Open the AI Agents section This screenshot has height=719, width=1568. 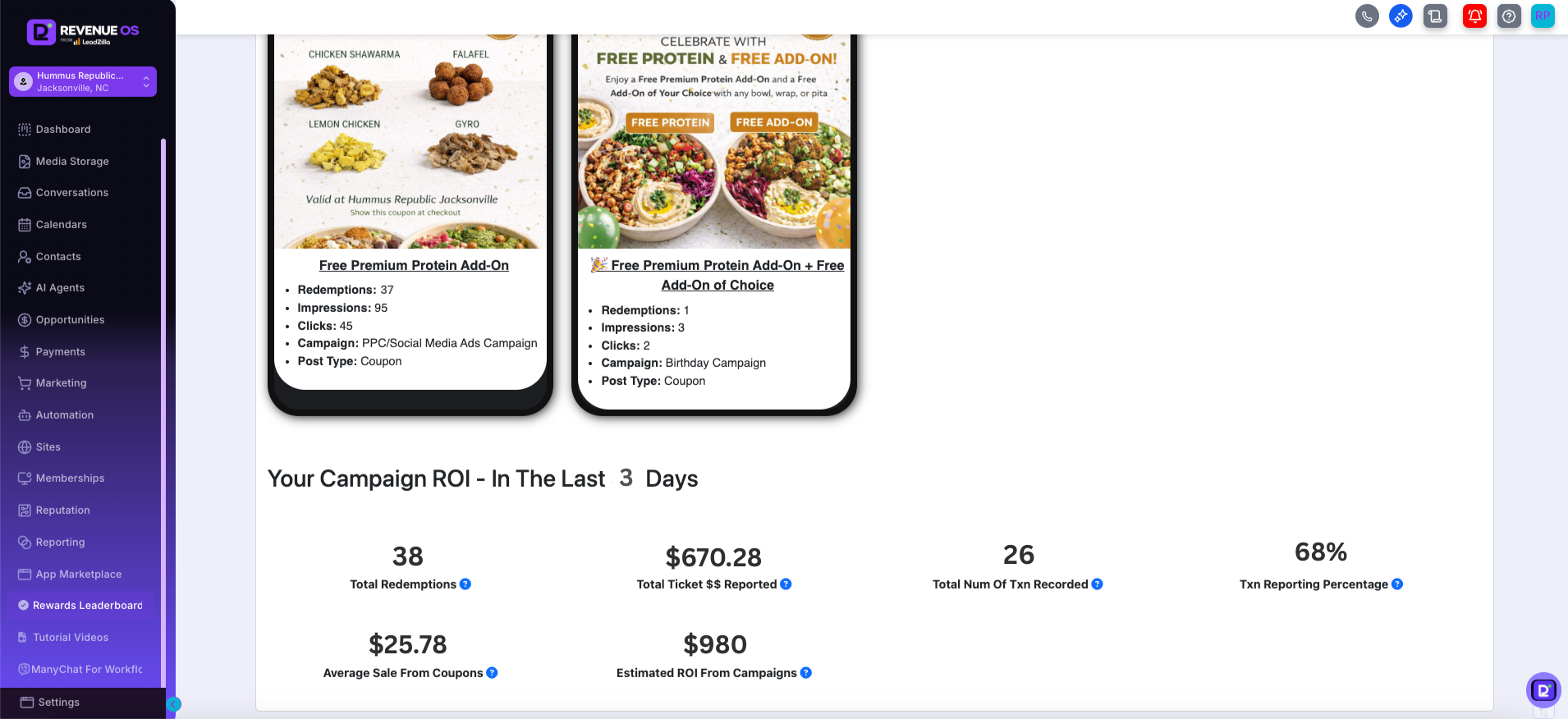[x=59, y=287]
